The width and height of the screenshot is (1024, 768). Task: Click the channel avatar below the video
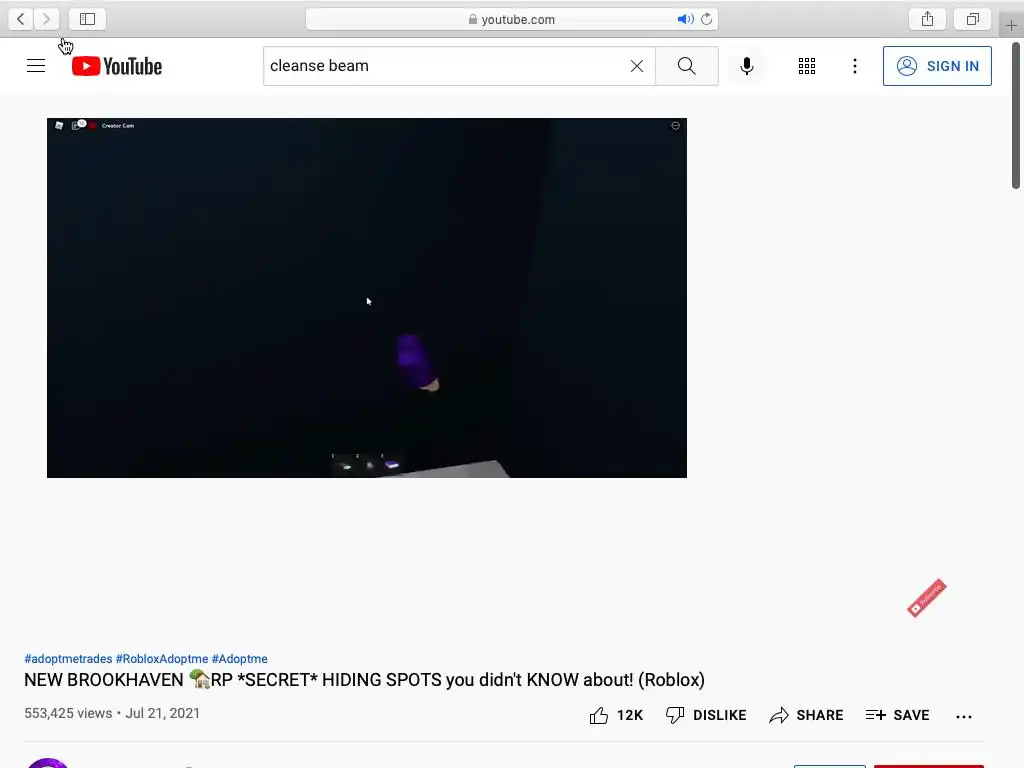tap(47, 763)
